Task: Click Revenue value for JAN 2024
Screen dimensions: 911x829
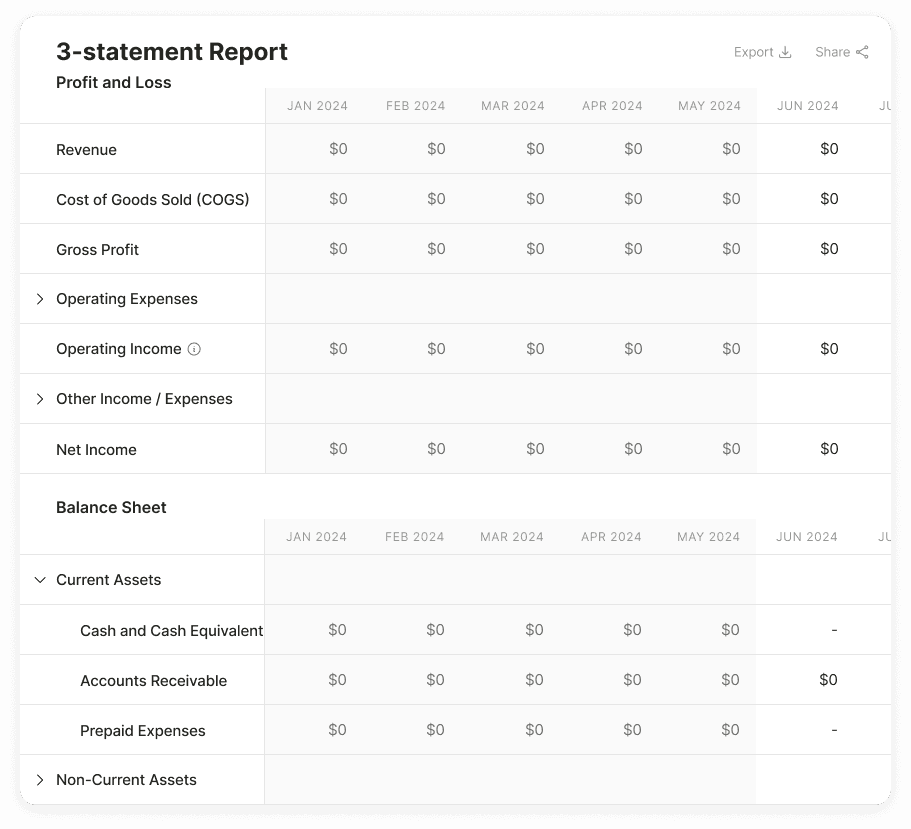Action: [x=338, y=149]
